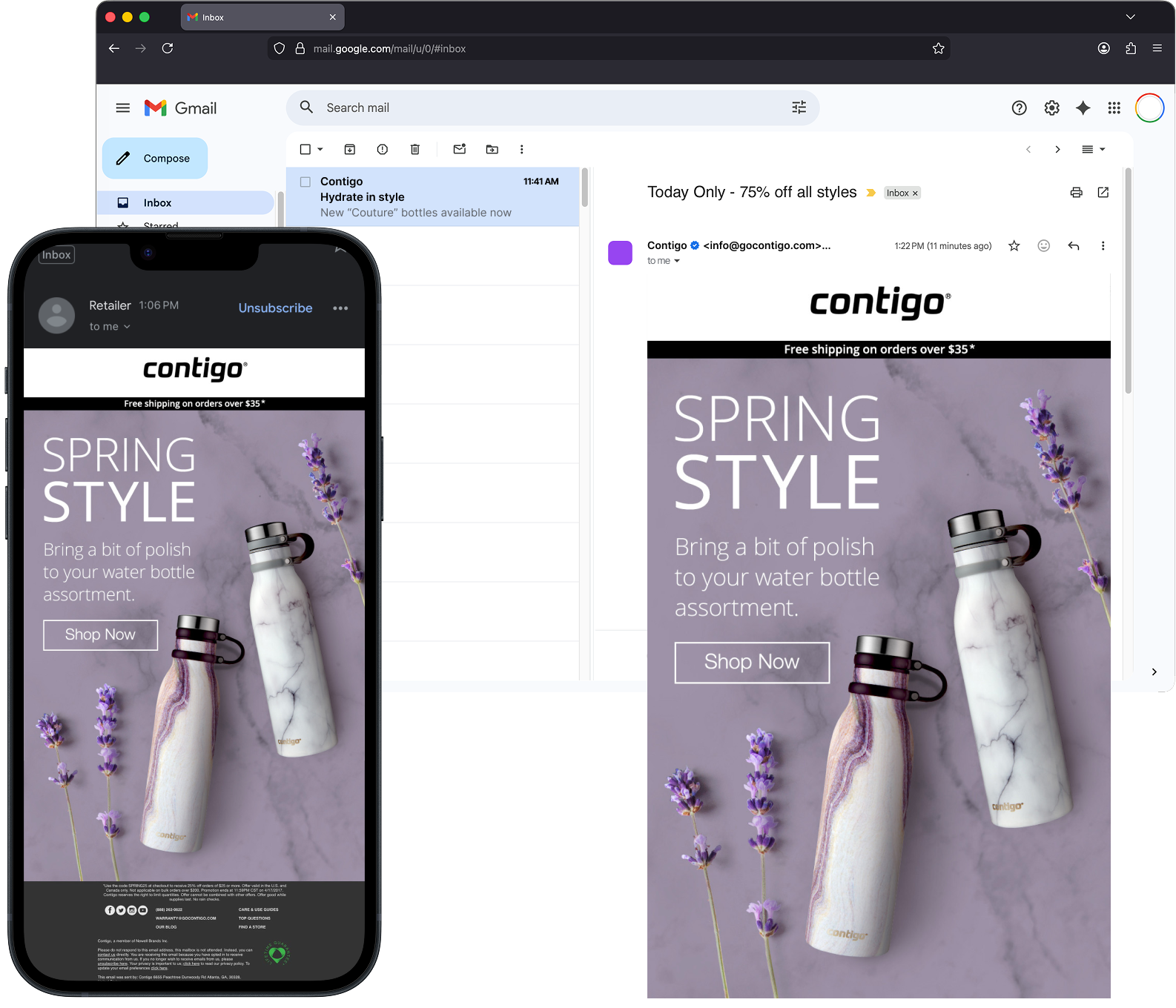Image resolution: width=1176 pixels, height=1008 pixels.
Task: Expand the select all dropdown arrow
Action: click(x=320, y=150)
